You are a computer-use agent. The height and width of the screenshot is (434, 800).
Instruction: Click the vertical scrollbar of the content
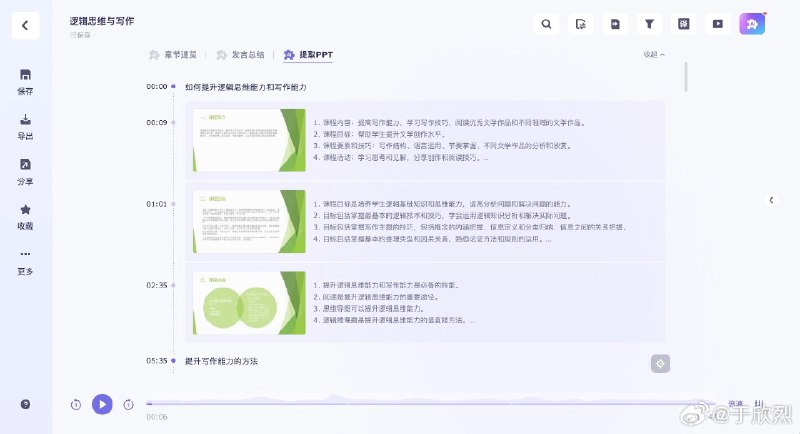point(686,78)
